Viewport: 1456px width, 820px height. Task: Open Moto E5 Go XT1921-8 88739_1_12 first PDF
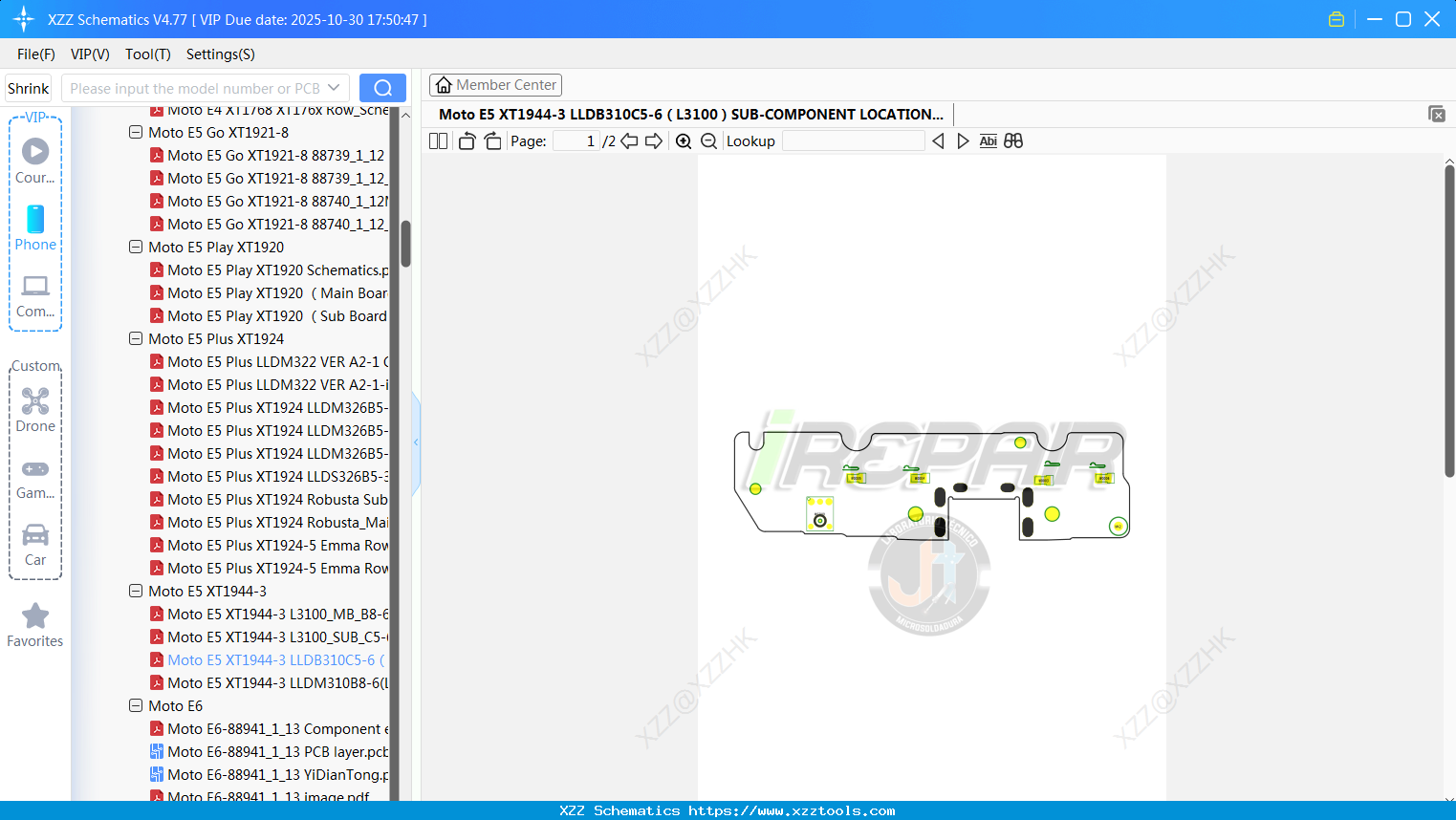pos(268,155)
